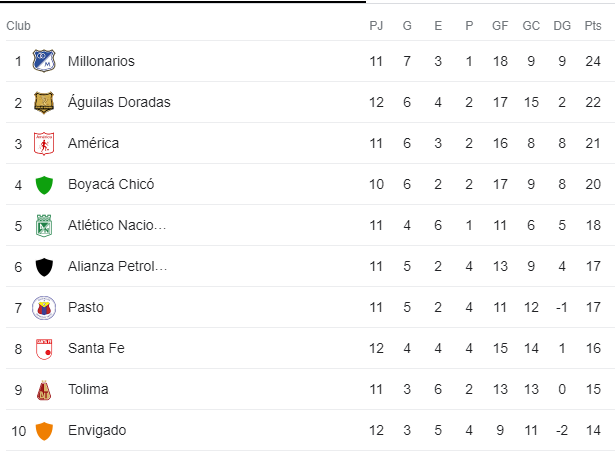Click Millonarios' 24 points value
Screen dimensions: 615x453
pyautogui.click(x=593, y=61)
